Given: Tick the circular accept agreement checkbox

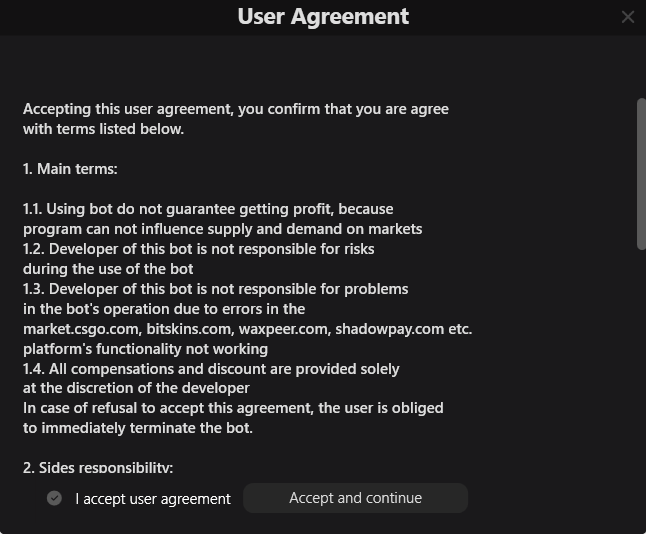Looking at the screenshot, I should coord(55,498).
